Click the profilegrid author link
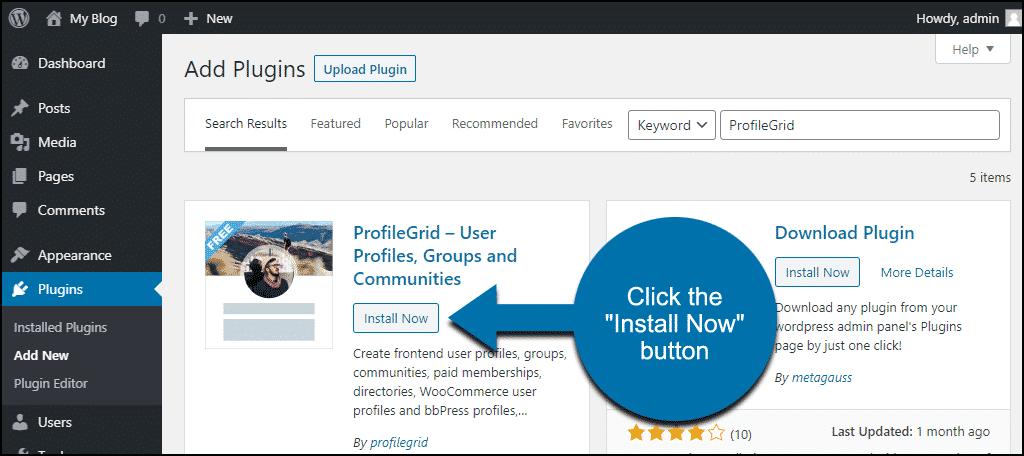1024x456 pixels. click(399, 442)
